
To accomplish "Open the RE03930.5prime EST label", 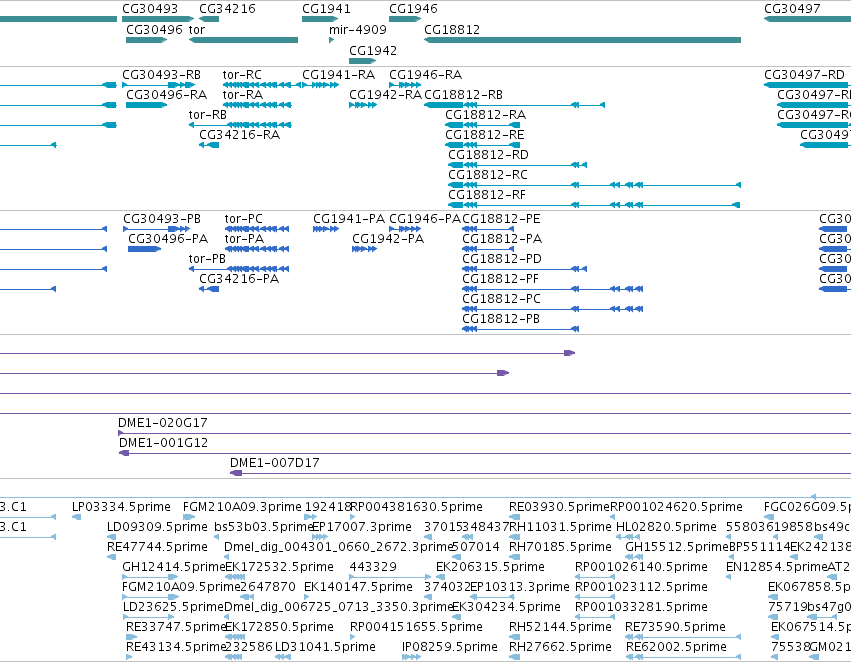I will [559, 507].
